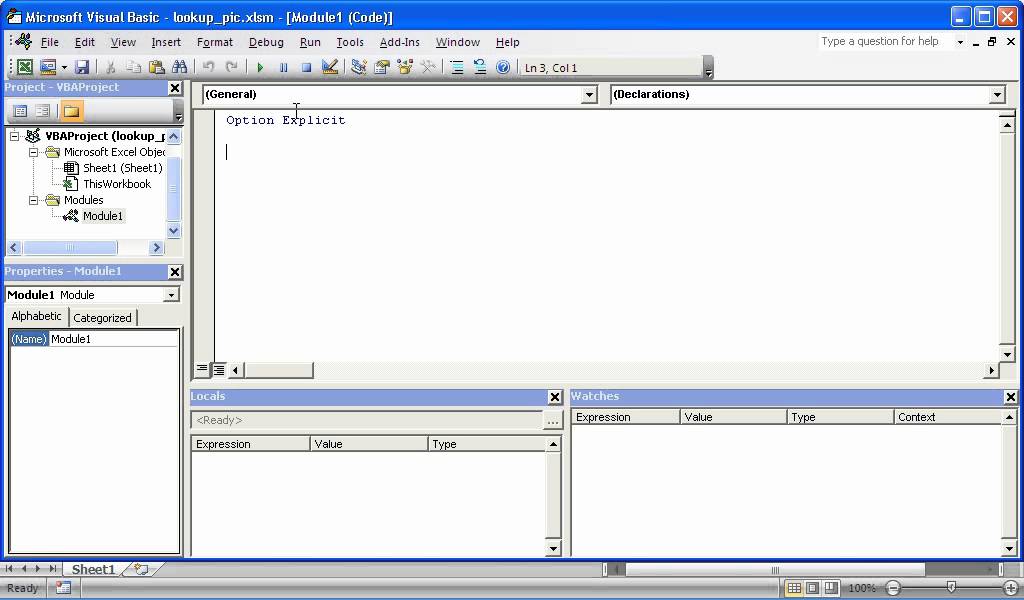
Task: Open the Toolbox icon with hammer and wrench
Action: pos(428,67)
